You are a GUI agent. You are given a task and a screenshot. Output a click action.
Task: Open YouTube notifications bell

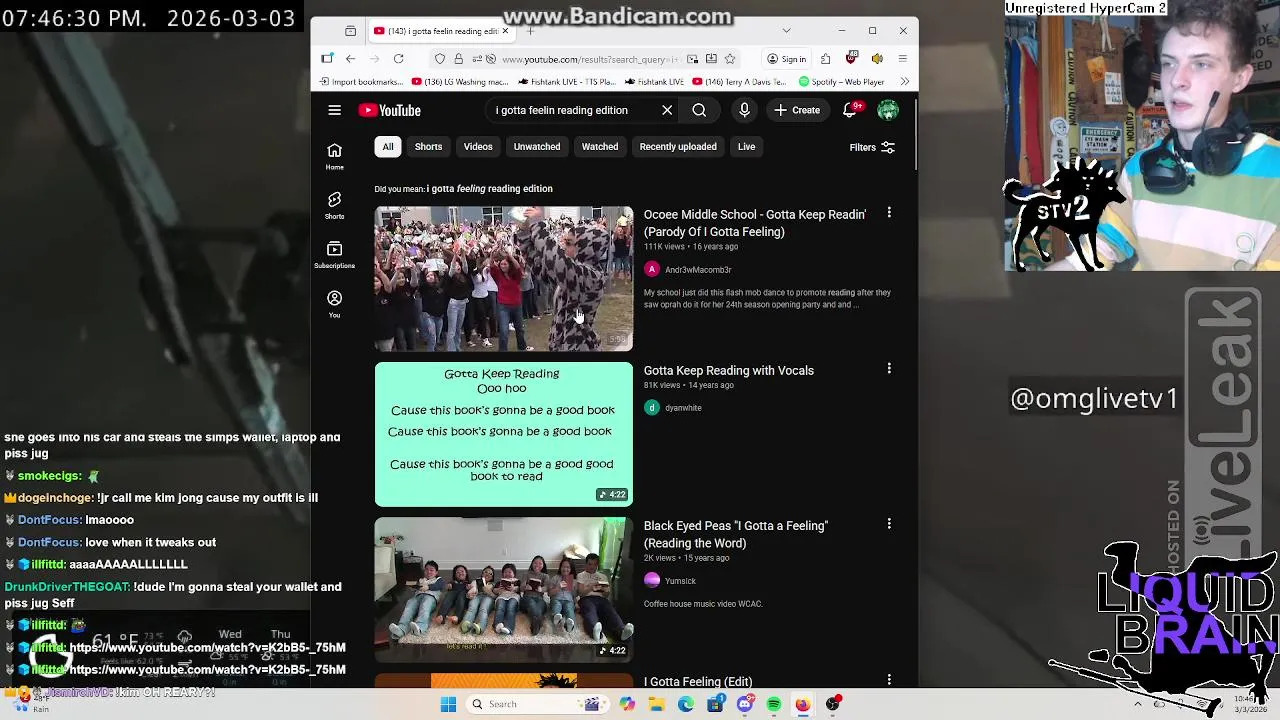850,110
